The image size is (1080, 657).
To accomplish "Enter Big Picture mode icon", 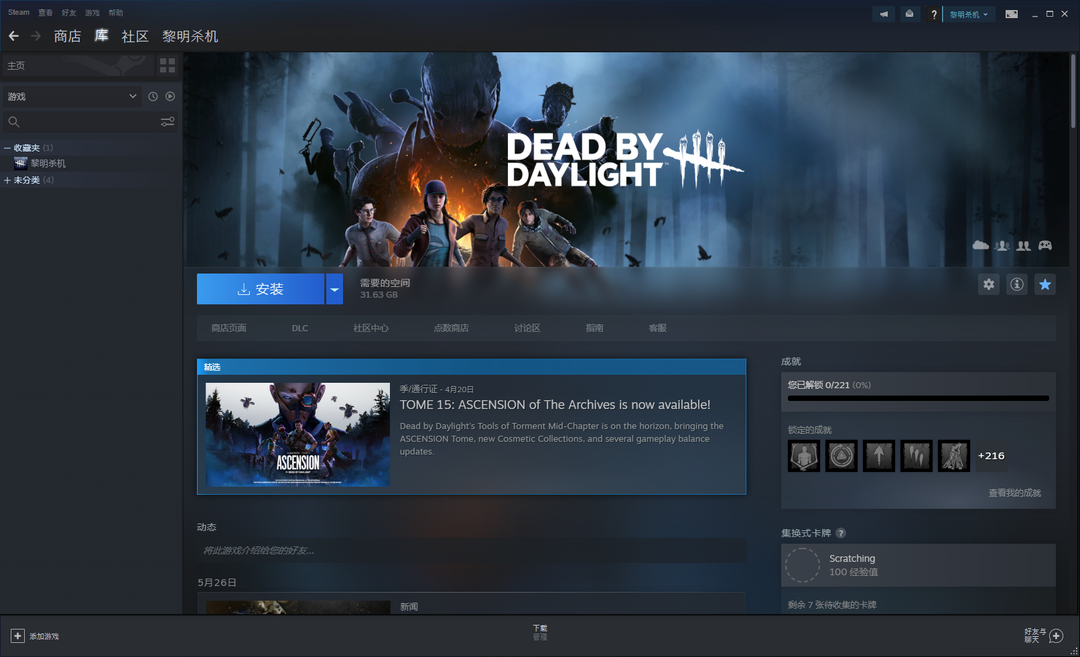I will [x=1012, y=14].
